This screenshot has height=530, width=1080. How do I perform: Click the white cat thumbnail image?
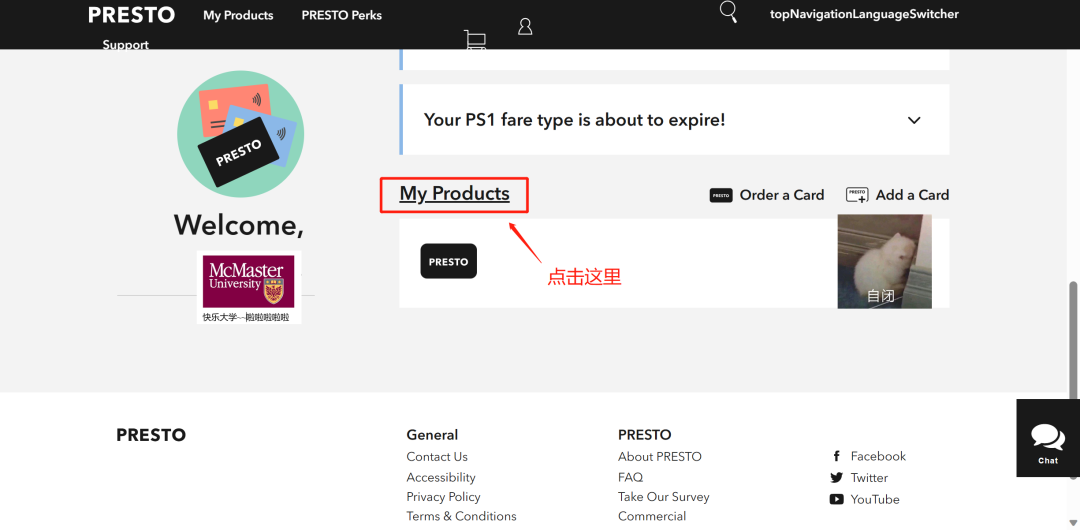tap(884, 261)
